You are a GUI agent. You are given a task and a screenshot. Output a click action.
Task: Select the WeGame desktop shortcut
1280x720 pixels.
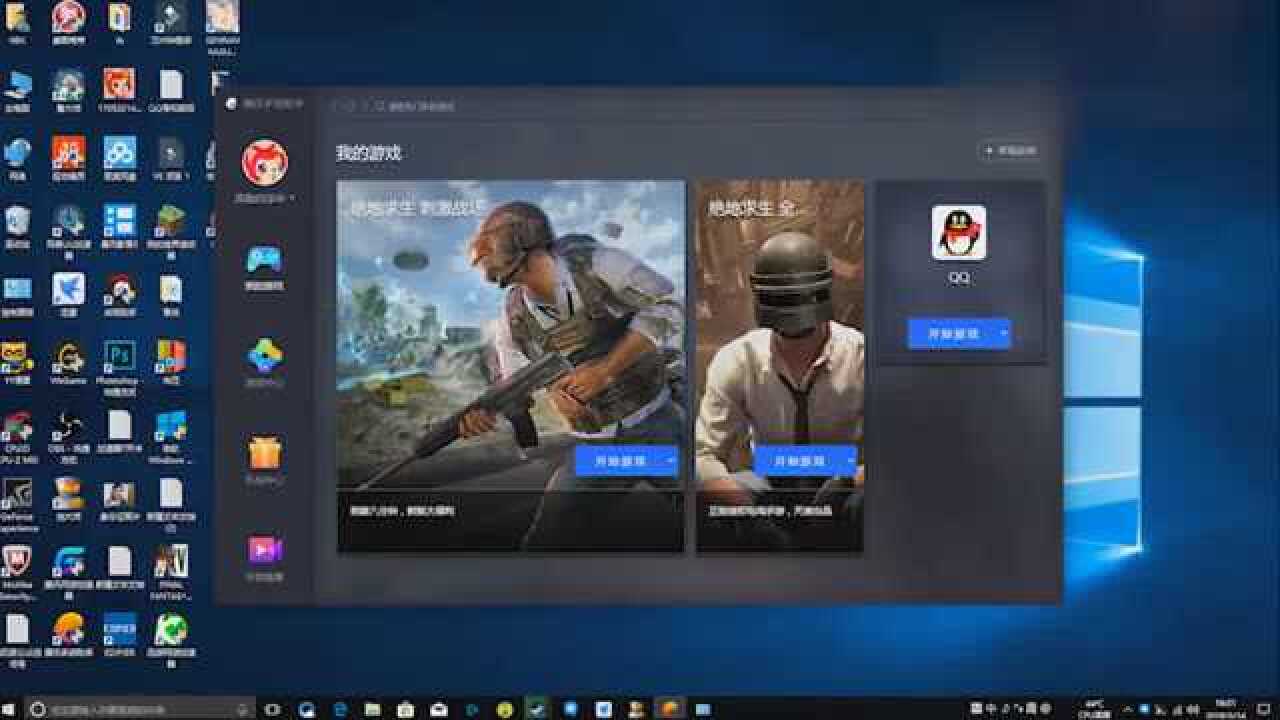point(68,363)
